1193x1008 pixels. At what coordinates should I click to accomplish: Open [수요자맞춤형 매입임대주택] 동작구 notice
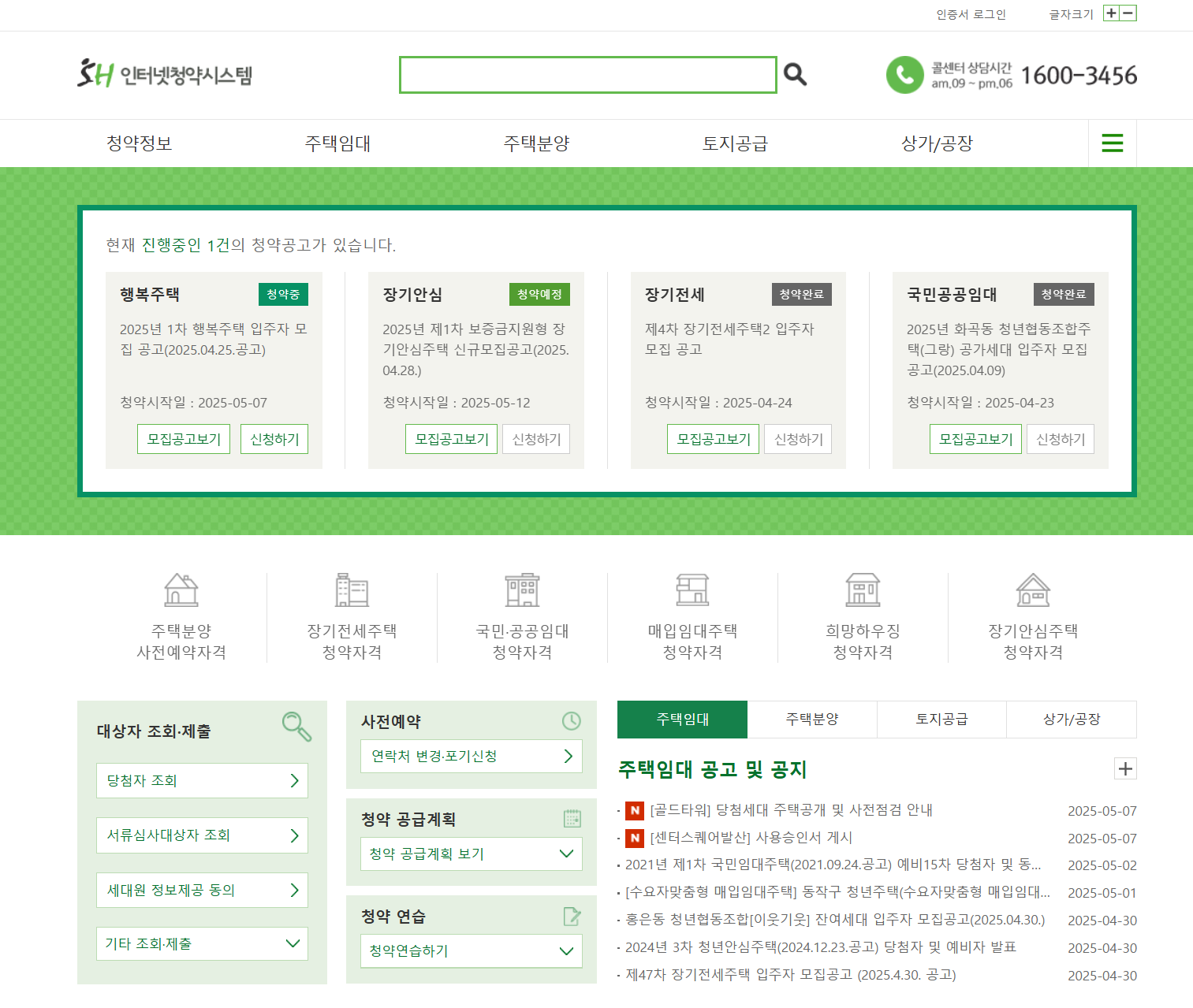click(837, 892)
